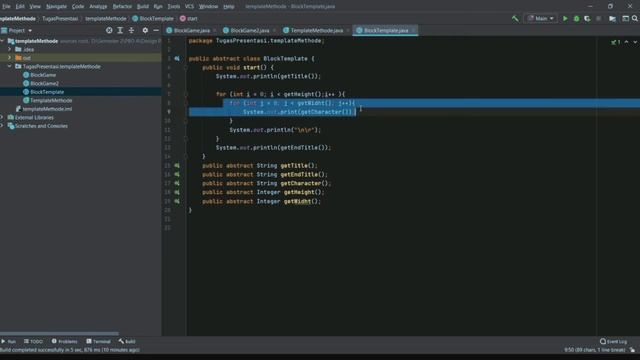The width and height of the screenshot is (640, 360).
Task: Click the Build project hammer icon
Action: tap(515, 18)
